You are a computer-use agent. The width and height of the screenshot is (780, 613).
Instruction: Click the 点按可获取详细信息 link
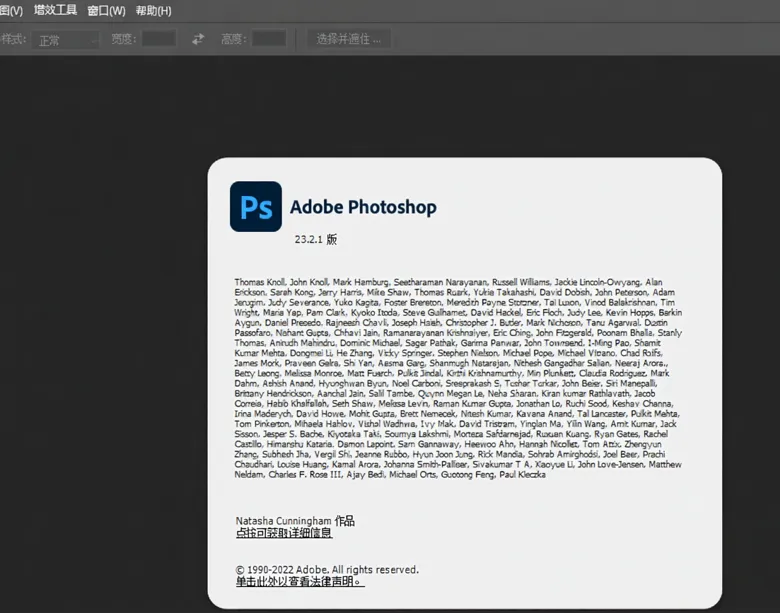[284, 533]
